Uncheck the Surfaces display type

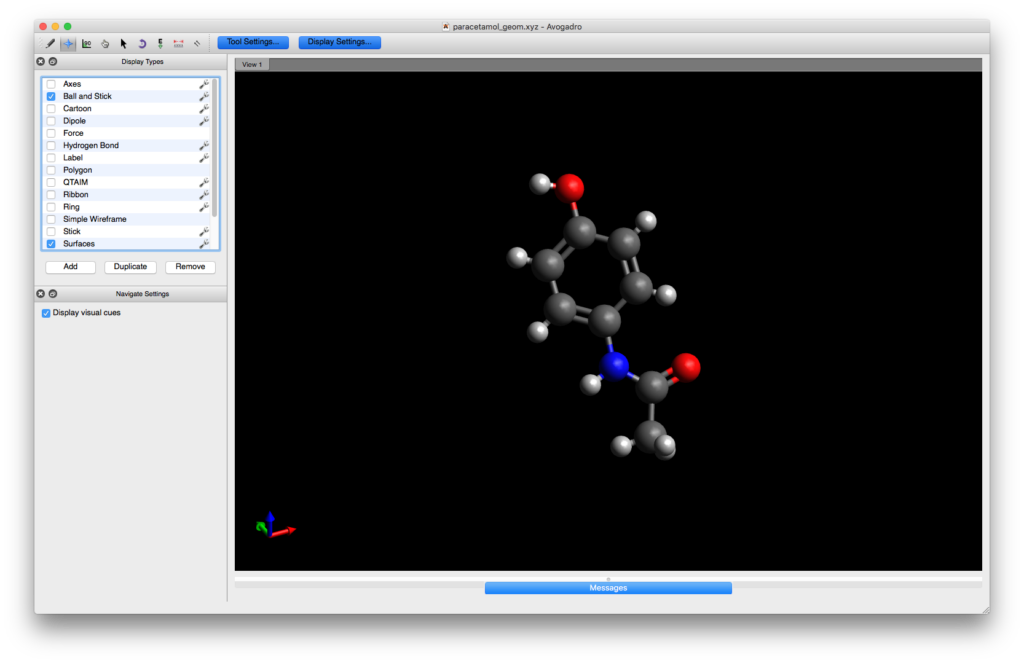(51, 244)
